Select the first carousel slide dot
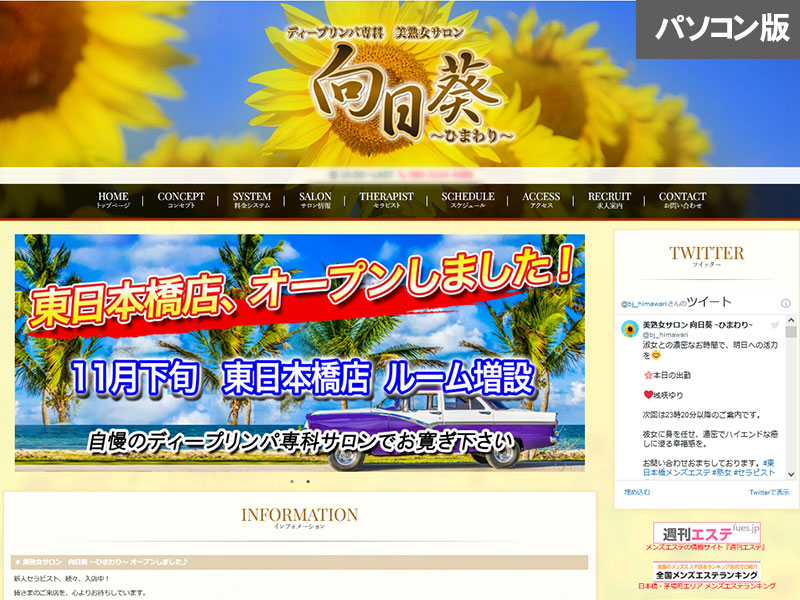This screenshot has width=800, height=600. coord(292,481)
